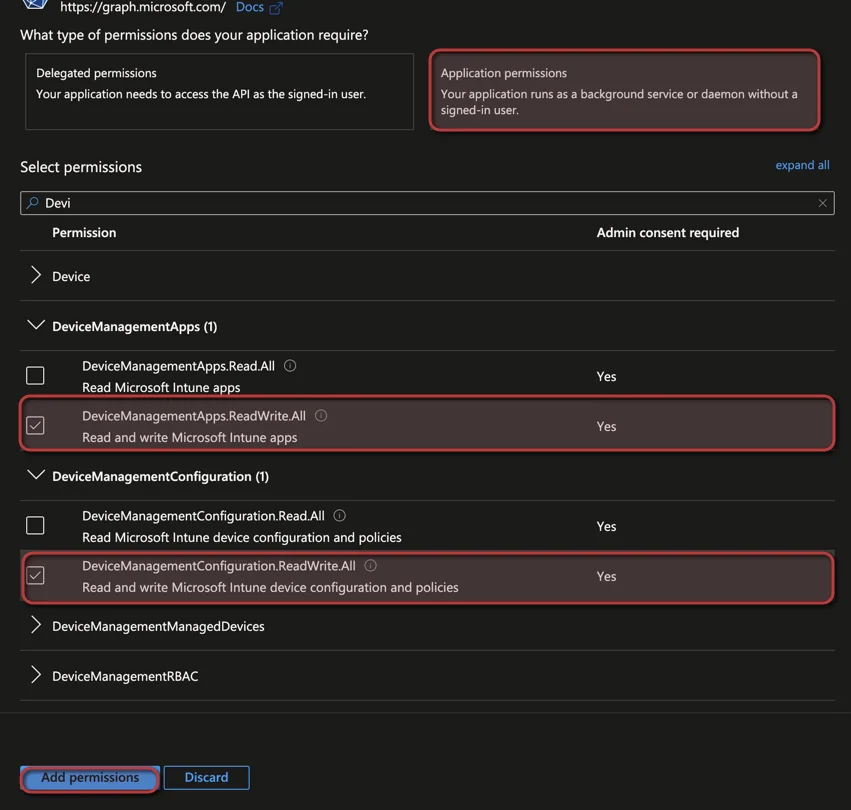The image size is (851, 810).
Task: Click 'Read and write Microsoft Intune device configuration' text
Action: click(270, 587)
